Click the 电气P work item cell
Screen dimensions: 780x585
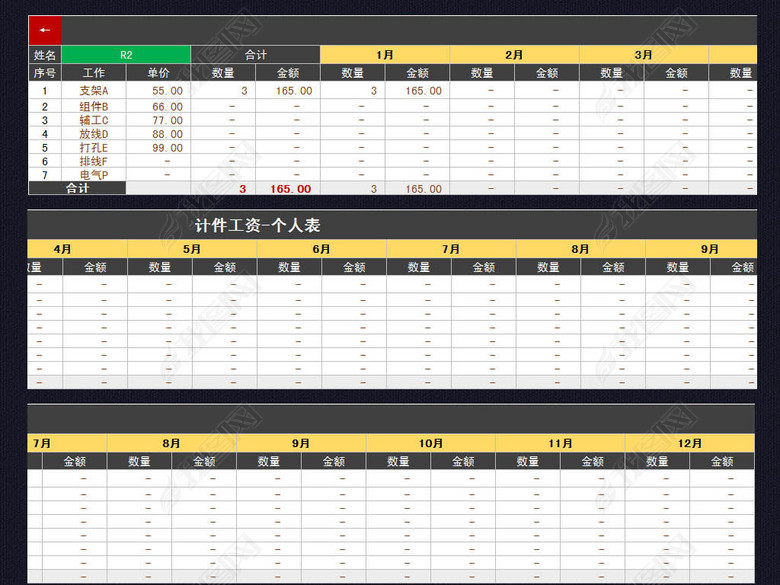[x=94, y=175]
